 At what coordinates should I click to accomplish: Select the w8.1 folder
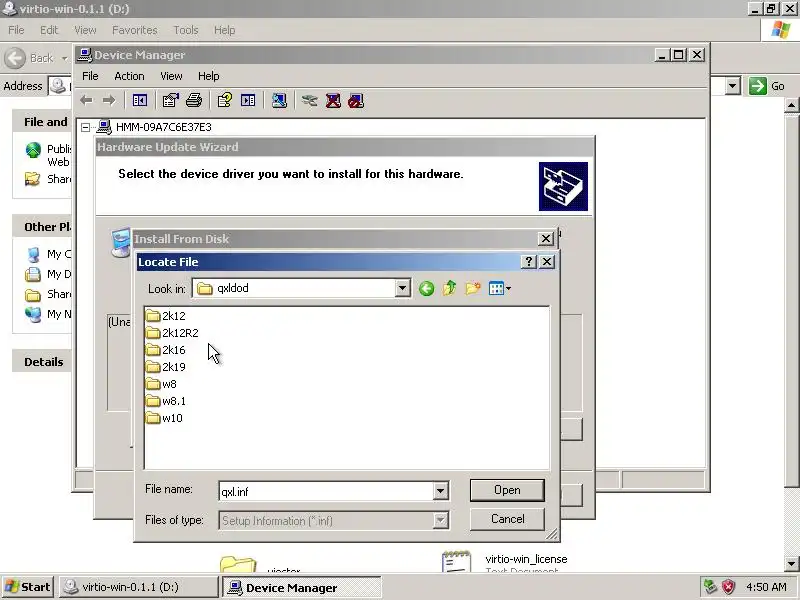166,401
